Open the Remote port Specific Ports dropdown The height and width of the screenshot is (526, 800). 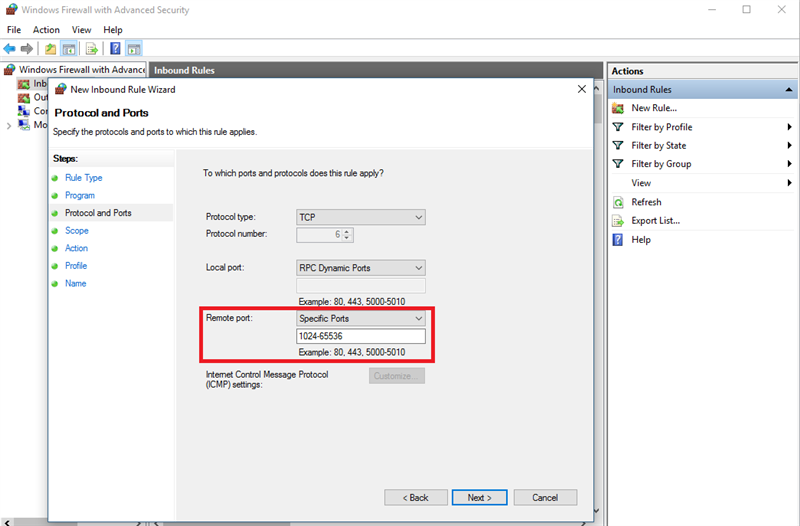click(361, 319)
